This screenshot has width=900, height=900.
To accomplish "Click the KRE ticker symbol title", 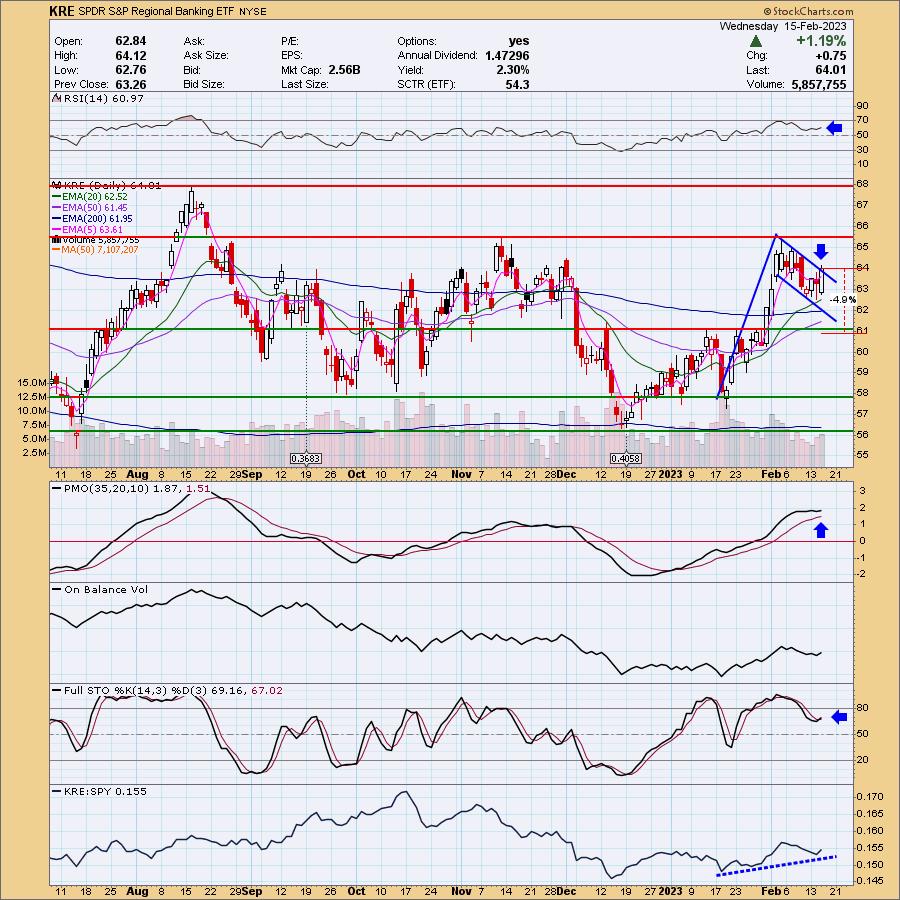I will 61,11.
